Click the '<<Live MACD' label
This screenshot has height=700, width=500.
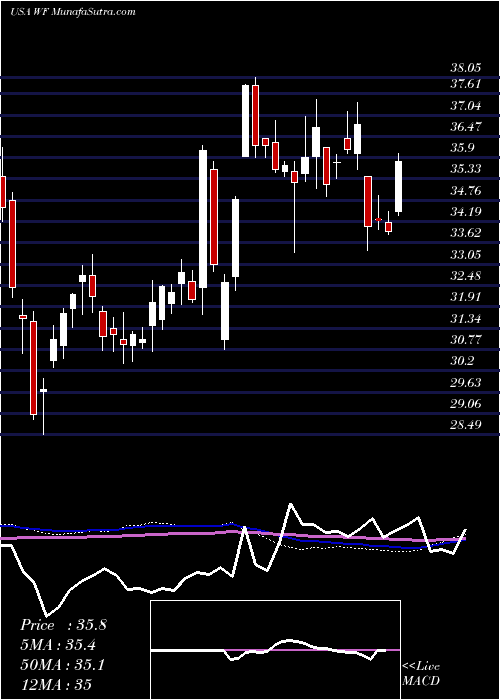point(421,674)
